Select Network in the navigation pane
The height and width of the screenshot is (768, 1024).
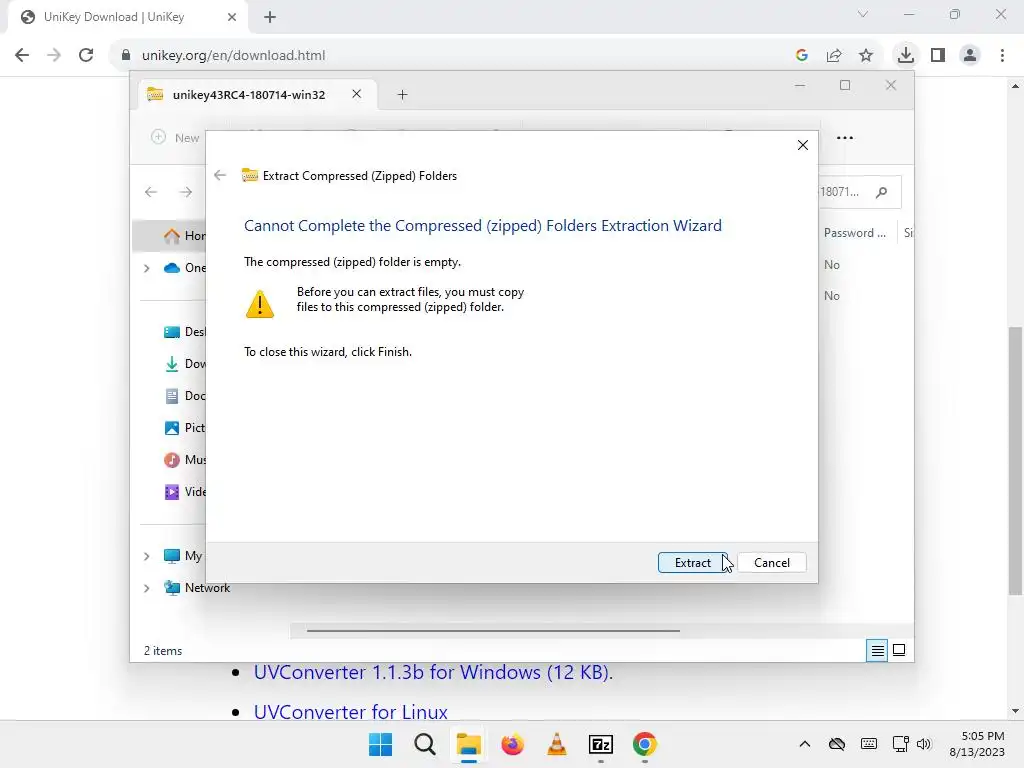click(x=197, y=588)
